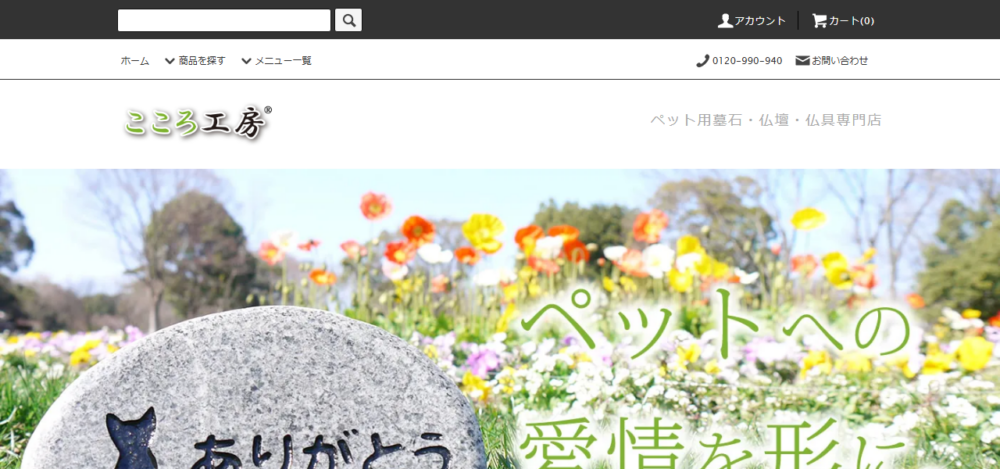Open 商品を探す menu label
The height and width of the screenshot is (469, 1000).
point(202,61)
